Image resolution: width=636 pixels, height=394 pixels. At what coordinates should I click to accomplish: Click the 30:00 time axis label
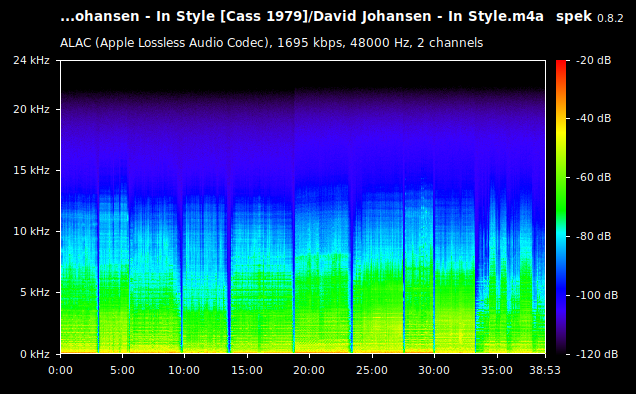[x=434, y=370]
